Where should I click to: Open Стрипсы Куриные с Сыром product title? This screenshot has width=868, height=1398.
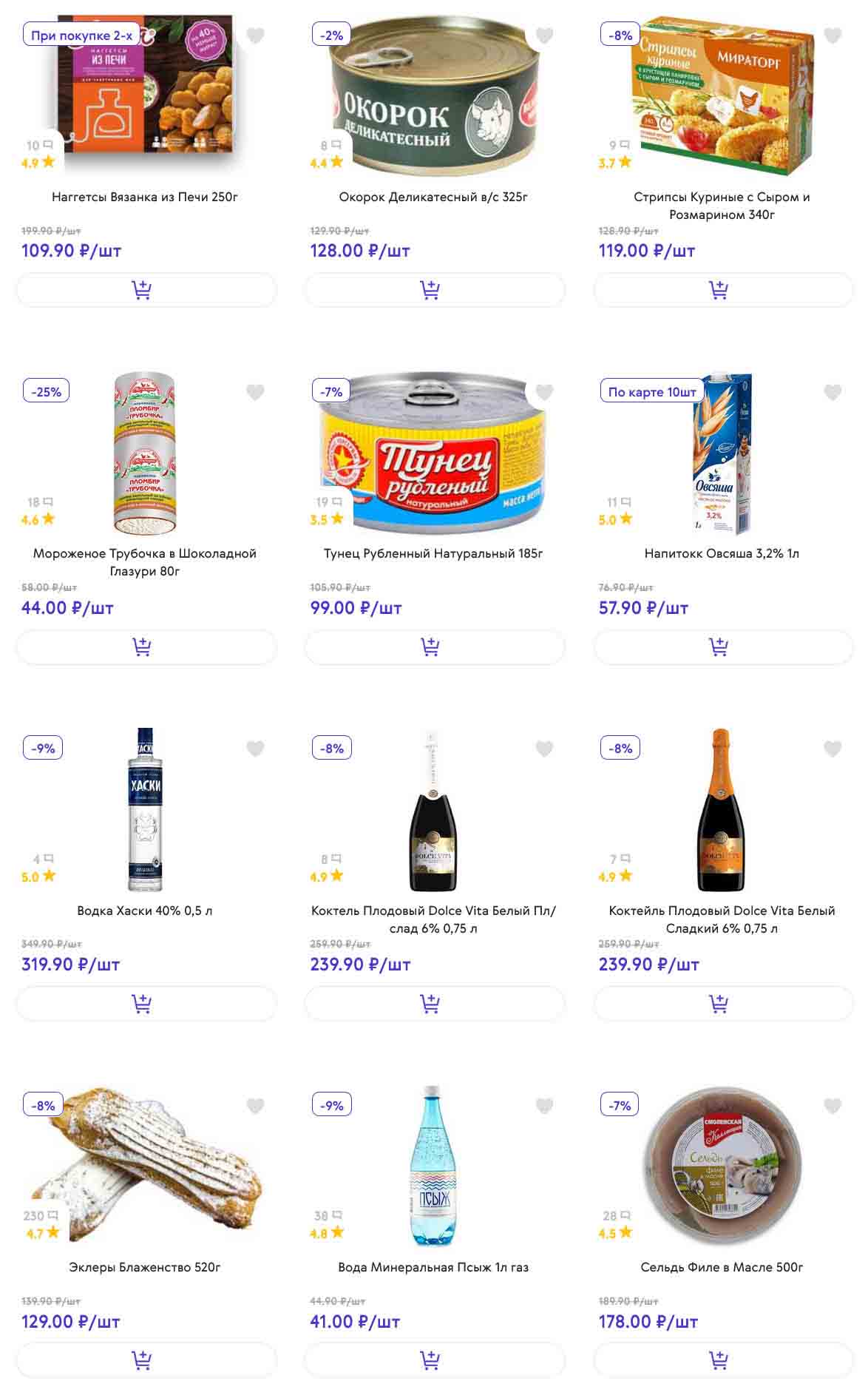click(722, 206)
